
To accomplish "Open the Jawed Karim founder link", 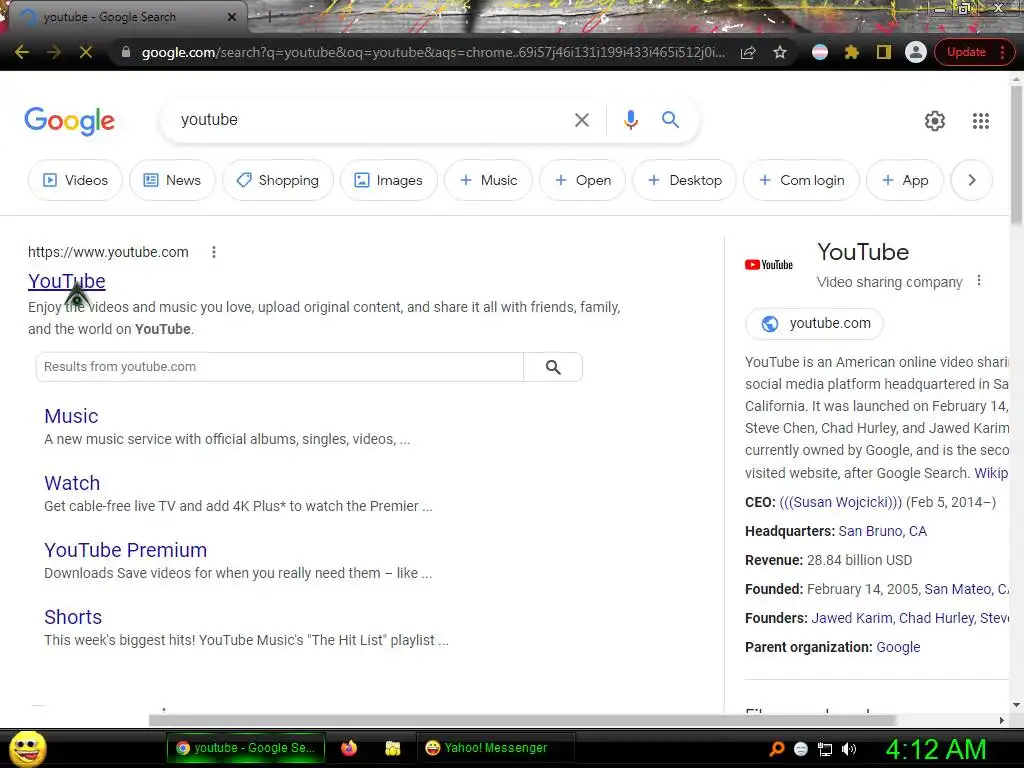I will 852,618.
